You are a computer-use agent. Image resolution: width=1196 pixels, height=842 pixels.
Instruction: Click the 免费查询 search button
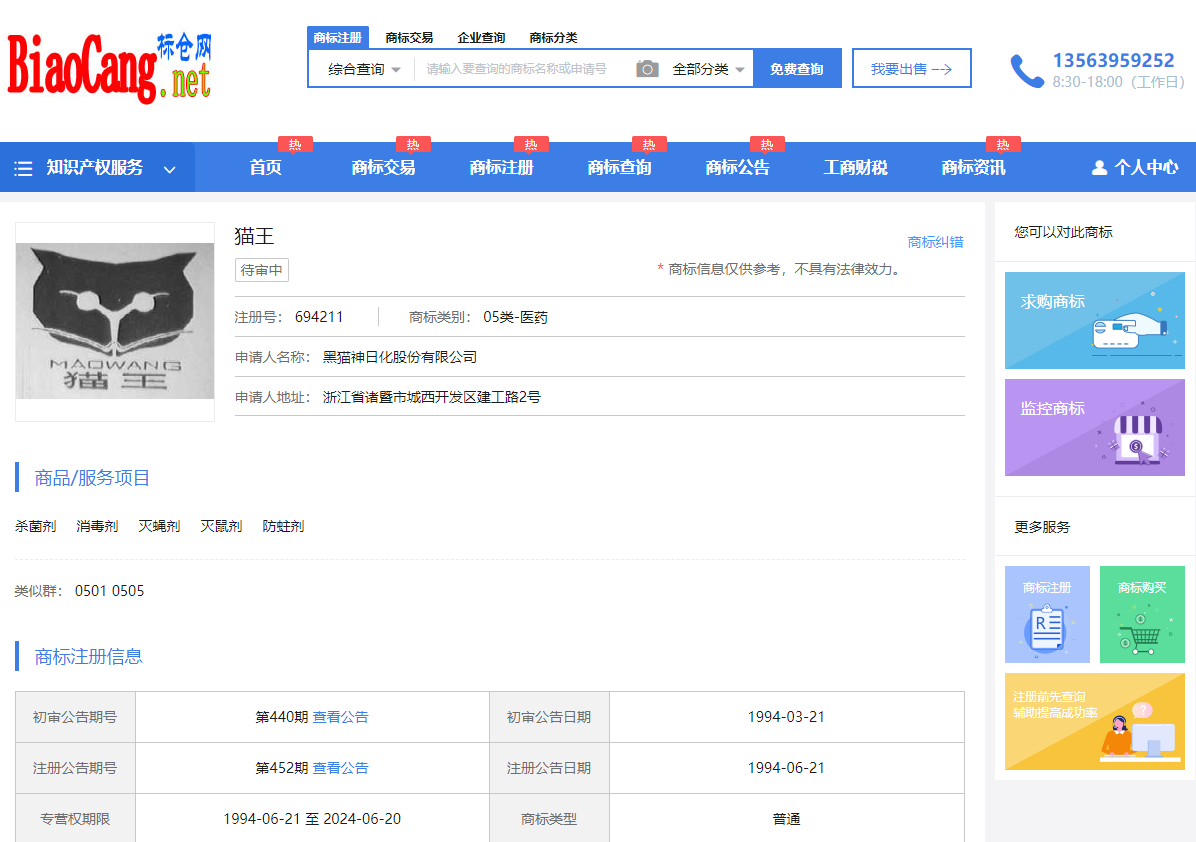[x=797, y=69]
